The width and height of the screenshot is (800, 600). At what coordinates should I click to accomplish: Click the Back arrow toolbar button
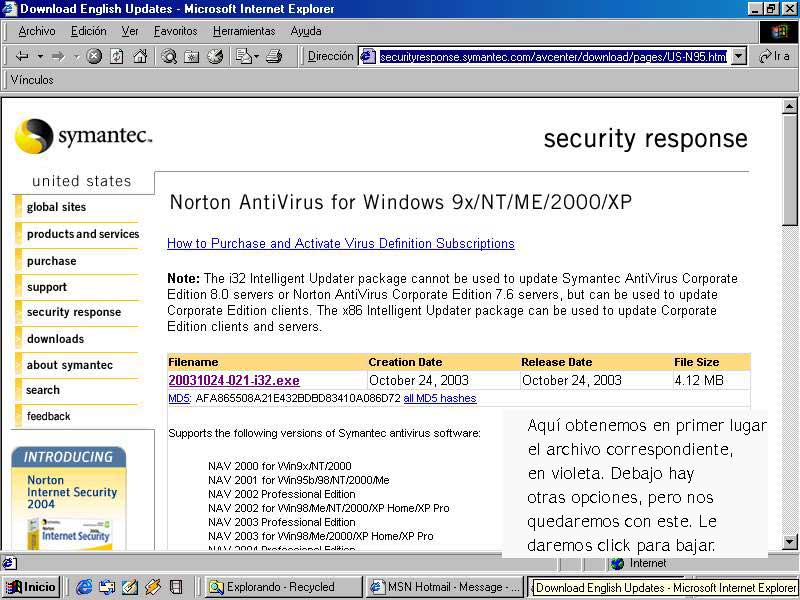point(22,56)
